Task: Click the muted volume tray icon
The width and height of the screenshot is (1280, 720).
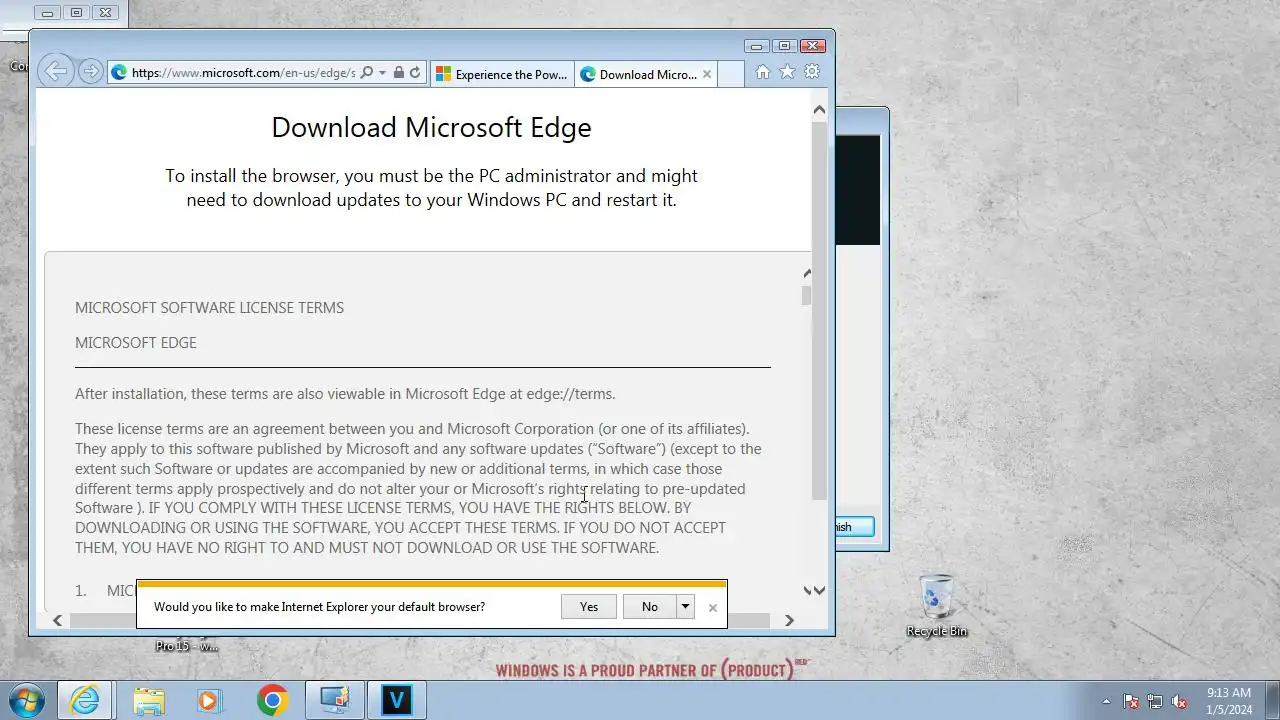Action: (x=1180, y=701)
